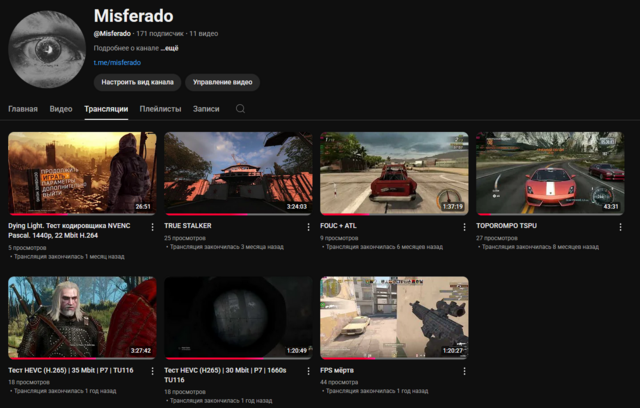
Task: Open the Misferado channel avatar
Action: coord(47,48)
